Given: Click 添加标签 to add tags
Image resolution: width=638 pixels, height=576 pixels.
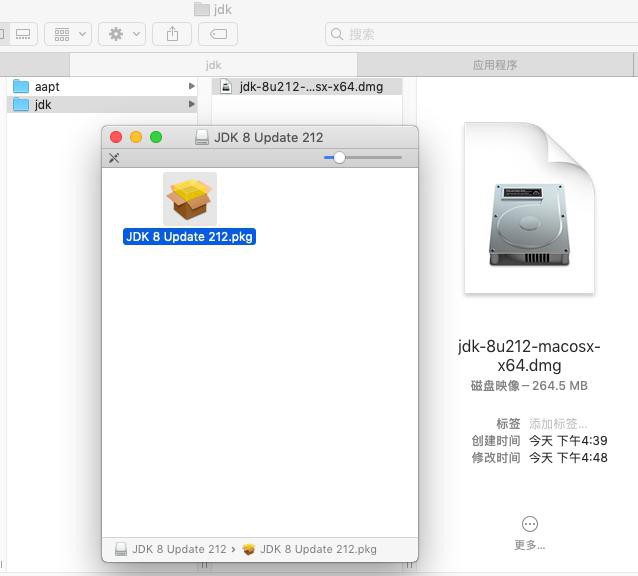Looking at the screenshot, I should coord(558,423).
